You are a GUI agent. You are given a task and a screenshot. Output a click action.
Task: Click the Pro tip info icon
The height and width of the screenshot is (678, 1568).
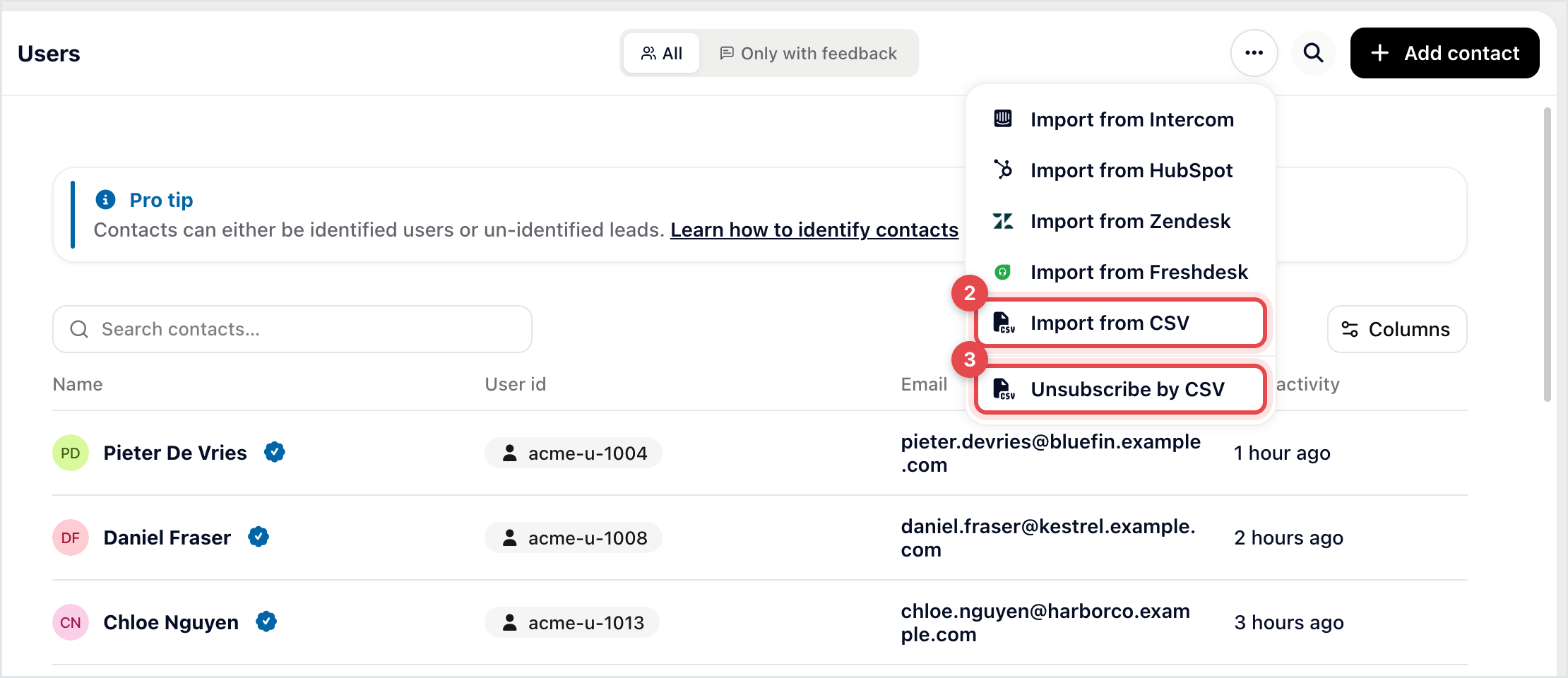(105, 200)
